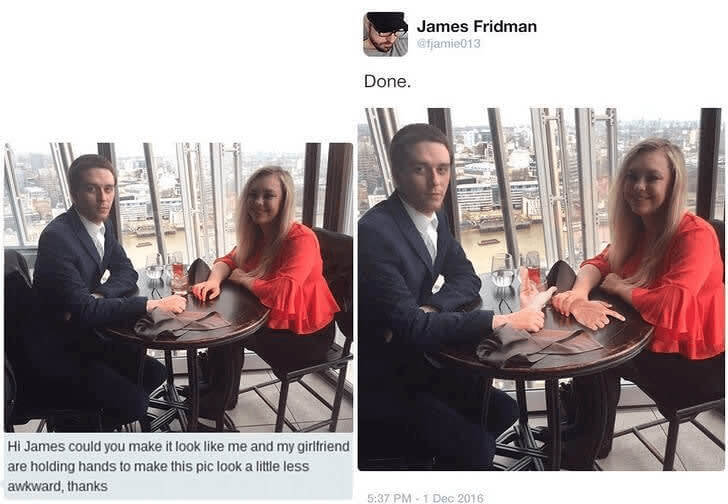Click the man's white tie in left photo
The image size is (728, 504).
tap(99, 243)
